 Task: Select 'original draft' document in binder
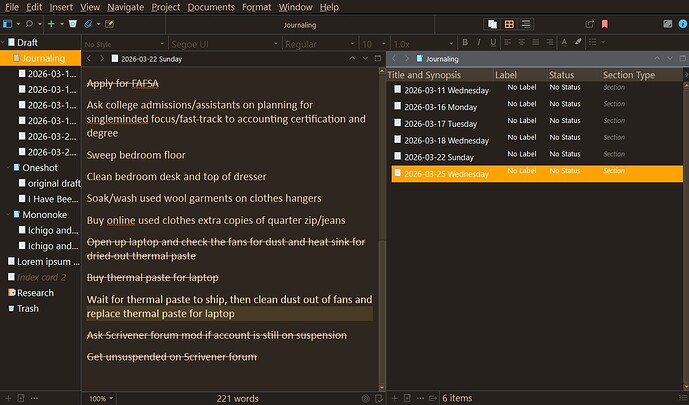[40, 183]
